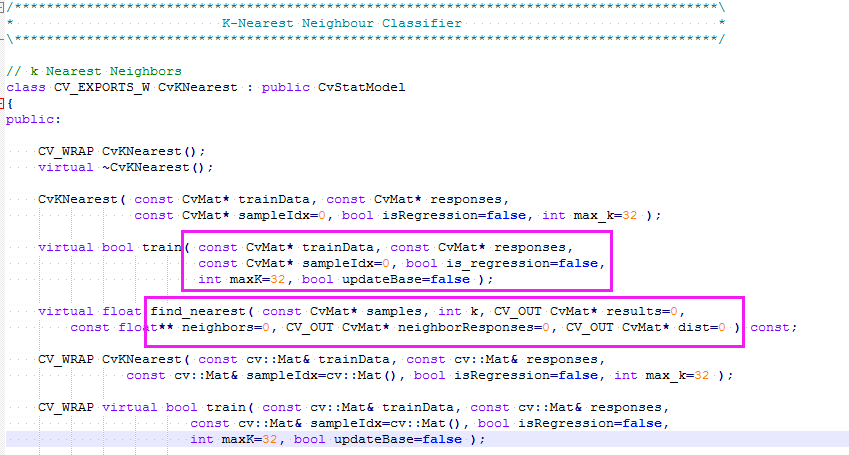Click 'CvKNearest' in the class declaration line
The image size is (849, 455).
tap(198, 87)
